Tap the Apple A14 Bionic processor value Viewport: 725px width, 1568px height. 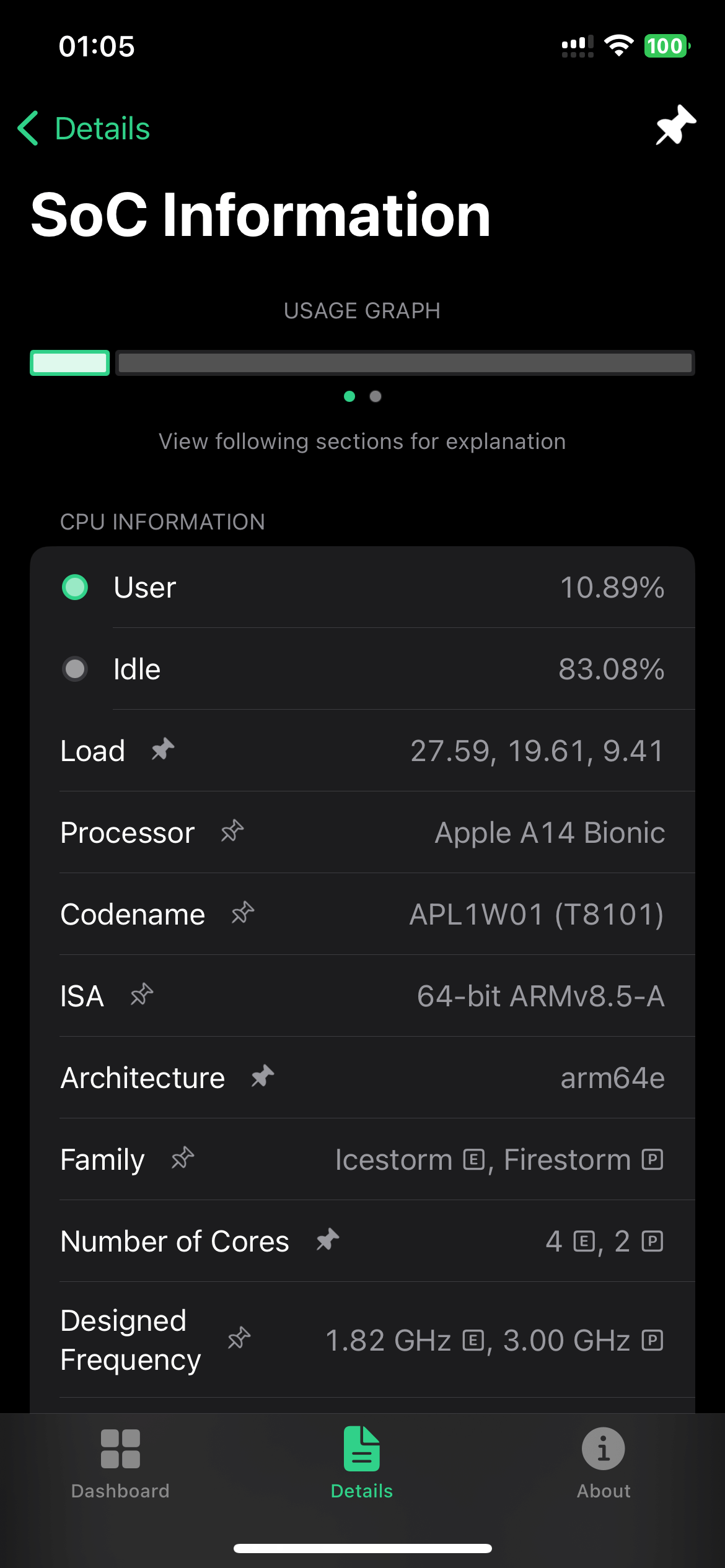coord(550,833)
